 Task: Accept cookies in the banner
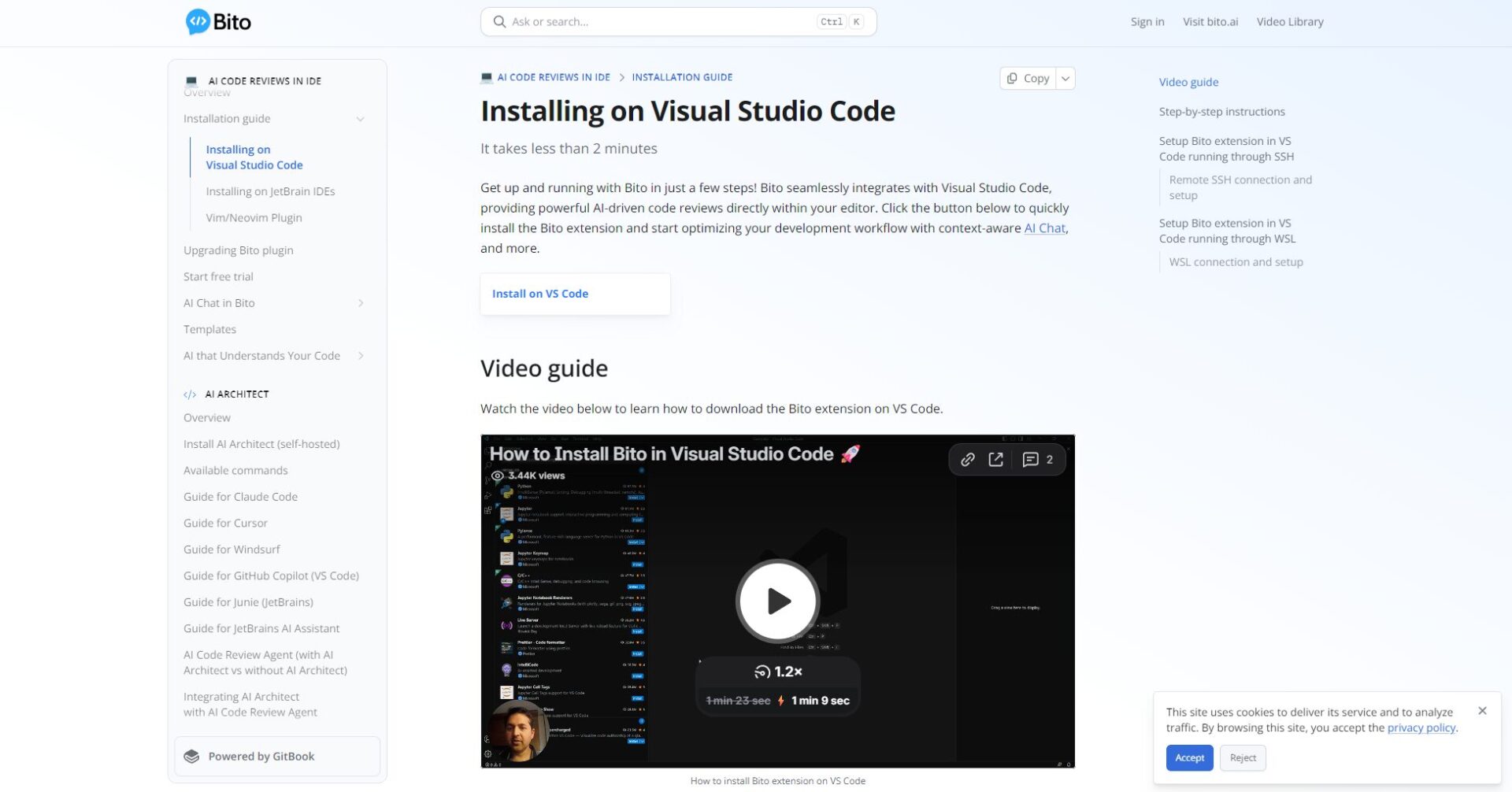pyautogui.click(x=1189, y=757)
